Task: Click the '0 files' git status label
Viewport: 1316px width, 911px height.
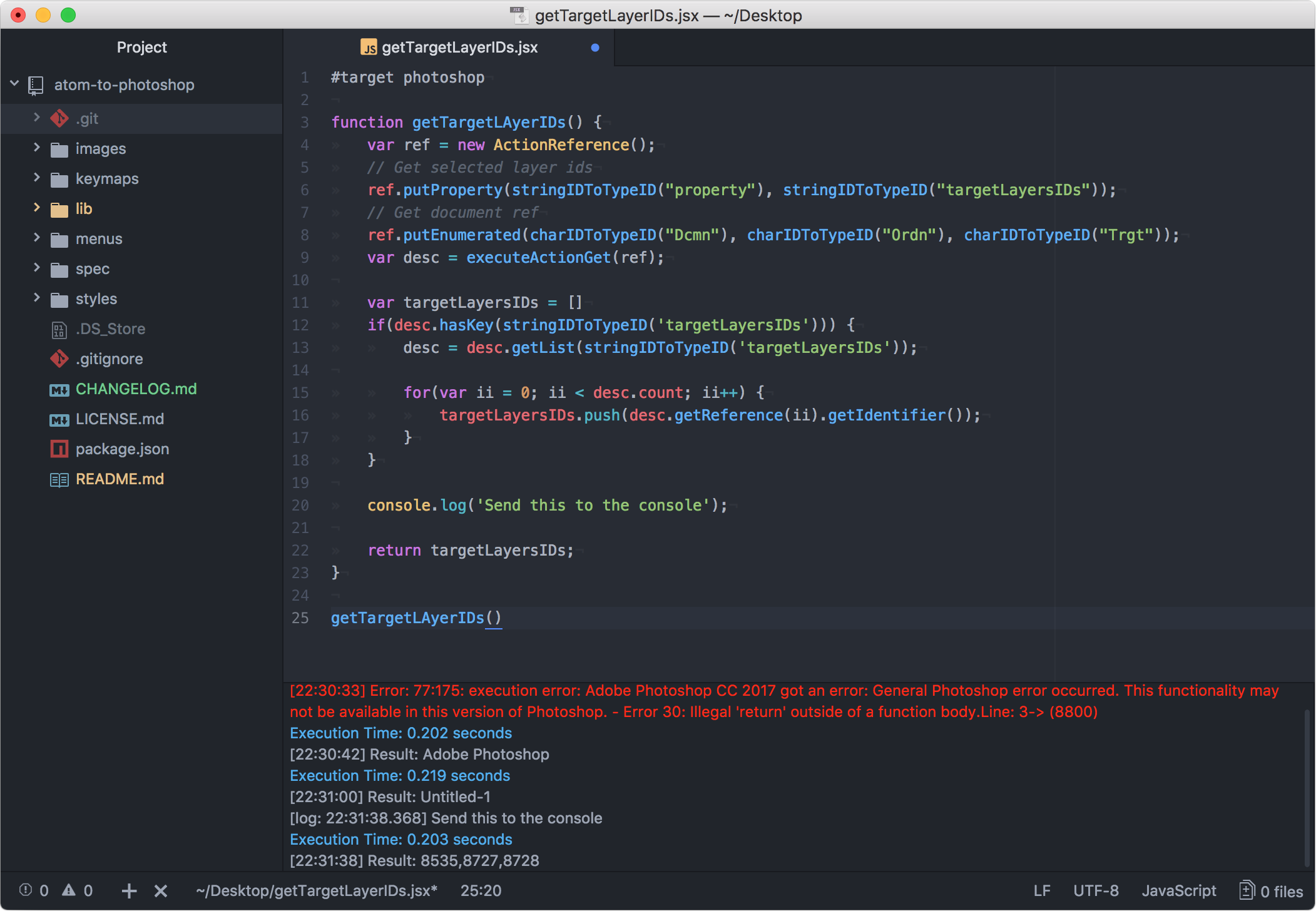Action: (1282, 891)
